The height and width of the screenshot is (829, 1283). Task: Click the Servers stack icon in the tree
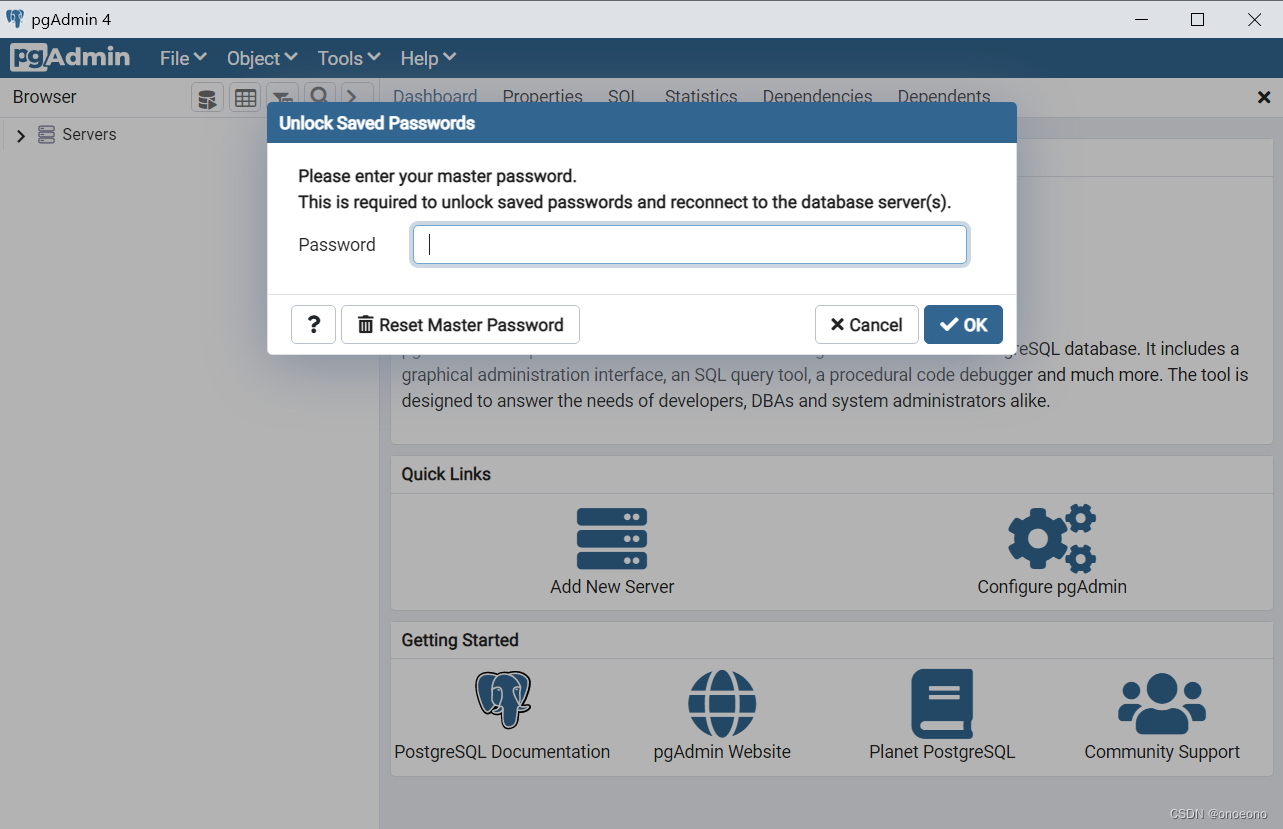[46, 135]
